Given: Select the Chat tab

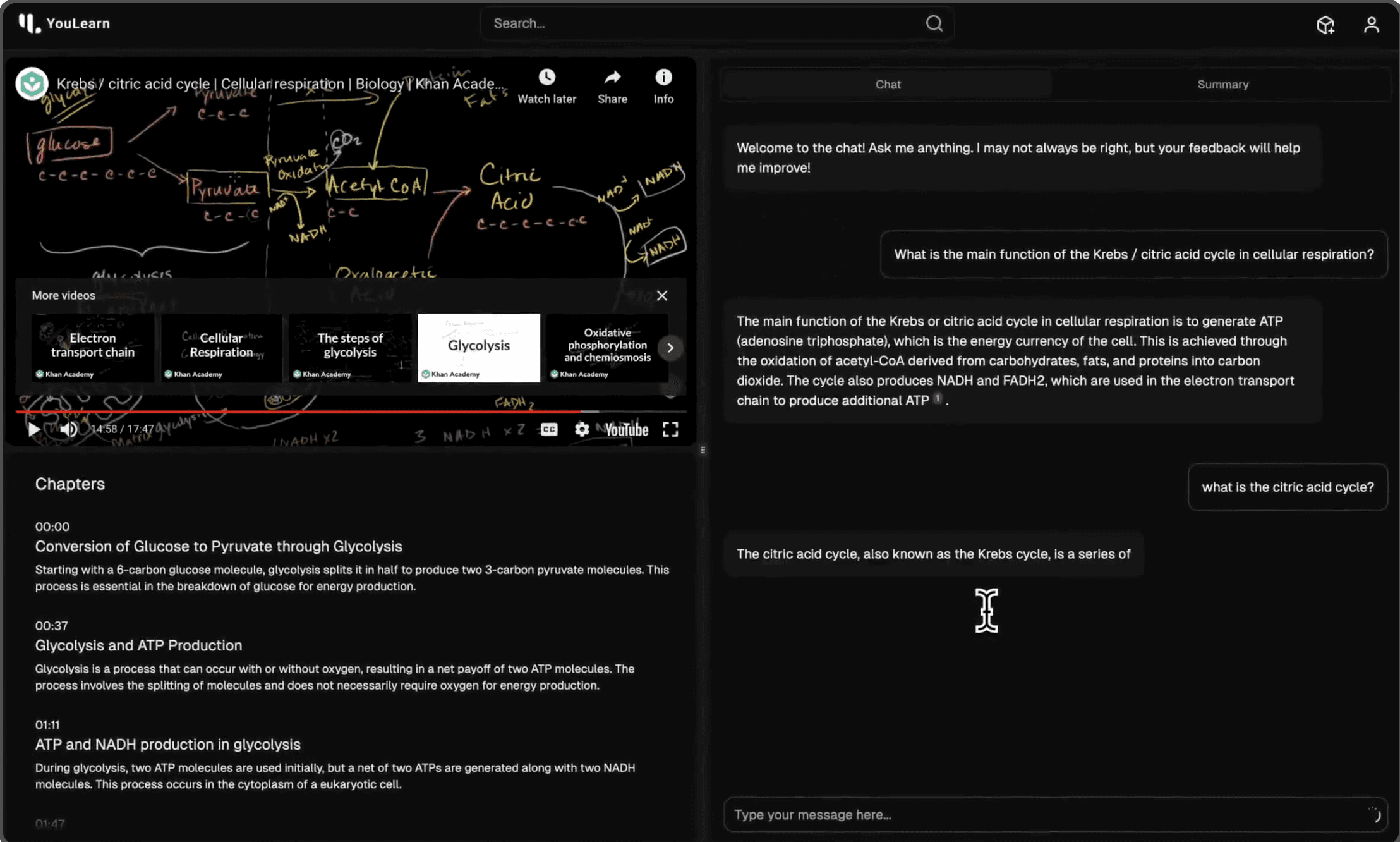Looking at the screenshot, I should coord(888,85).
